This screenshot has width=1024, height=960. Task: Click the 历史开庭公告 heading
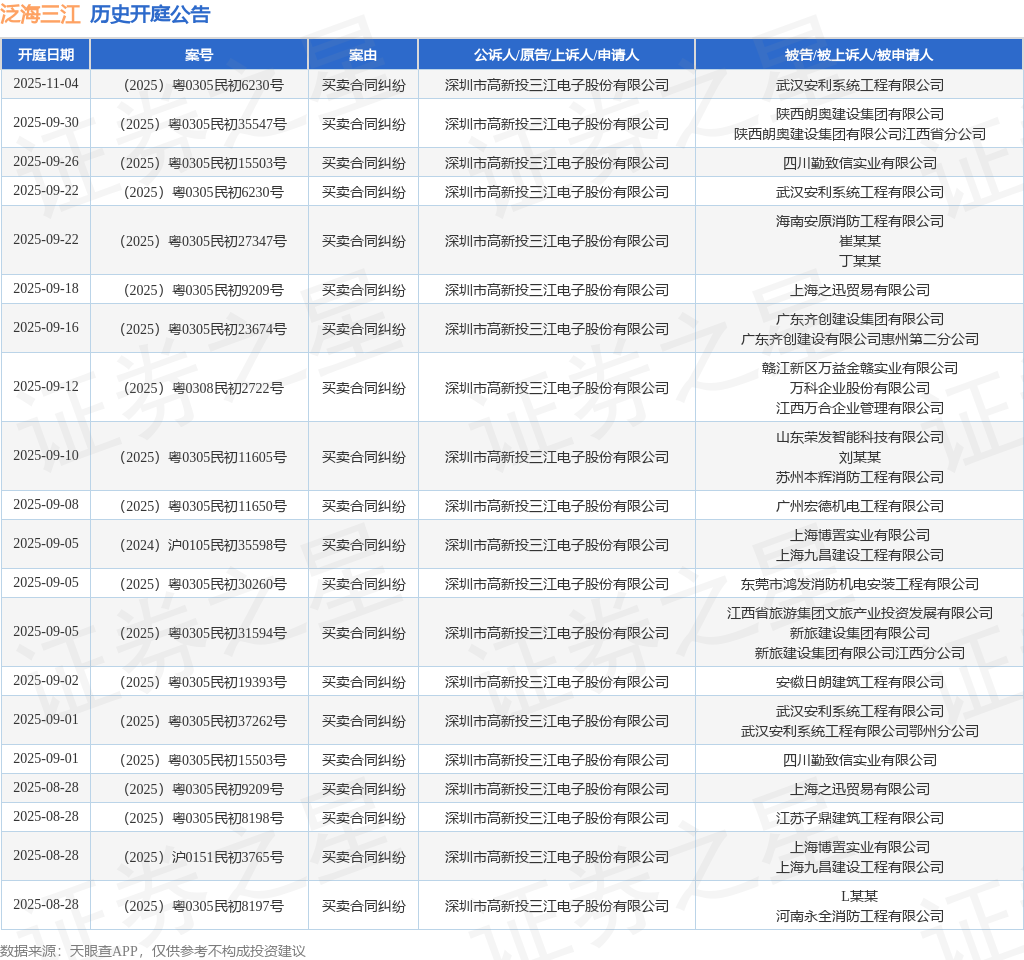coord(150,14)
